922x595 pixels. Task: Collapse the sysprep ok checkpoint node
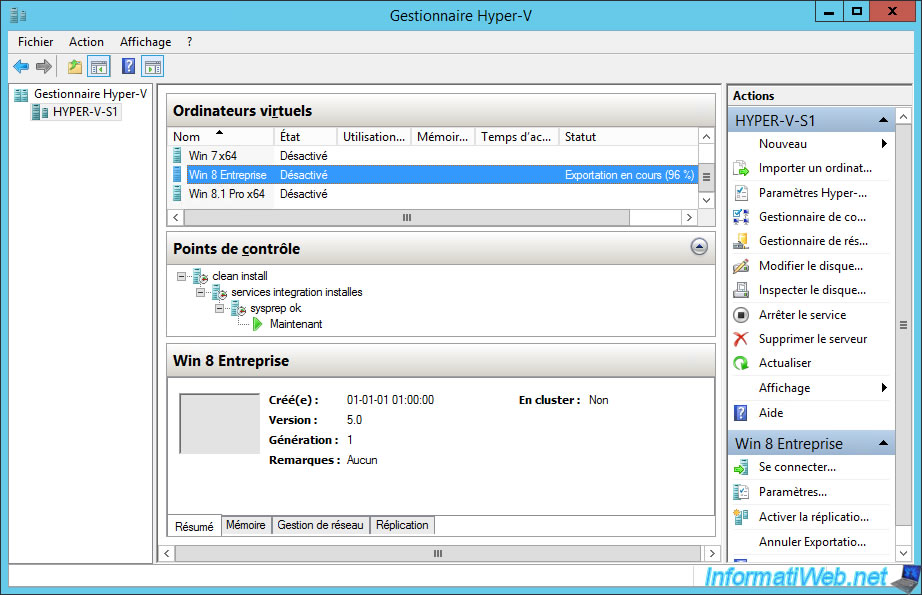[219, 308]
